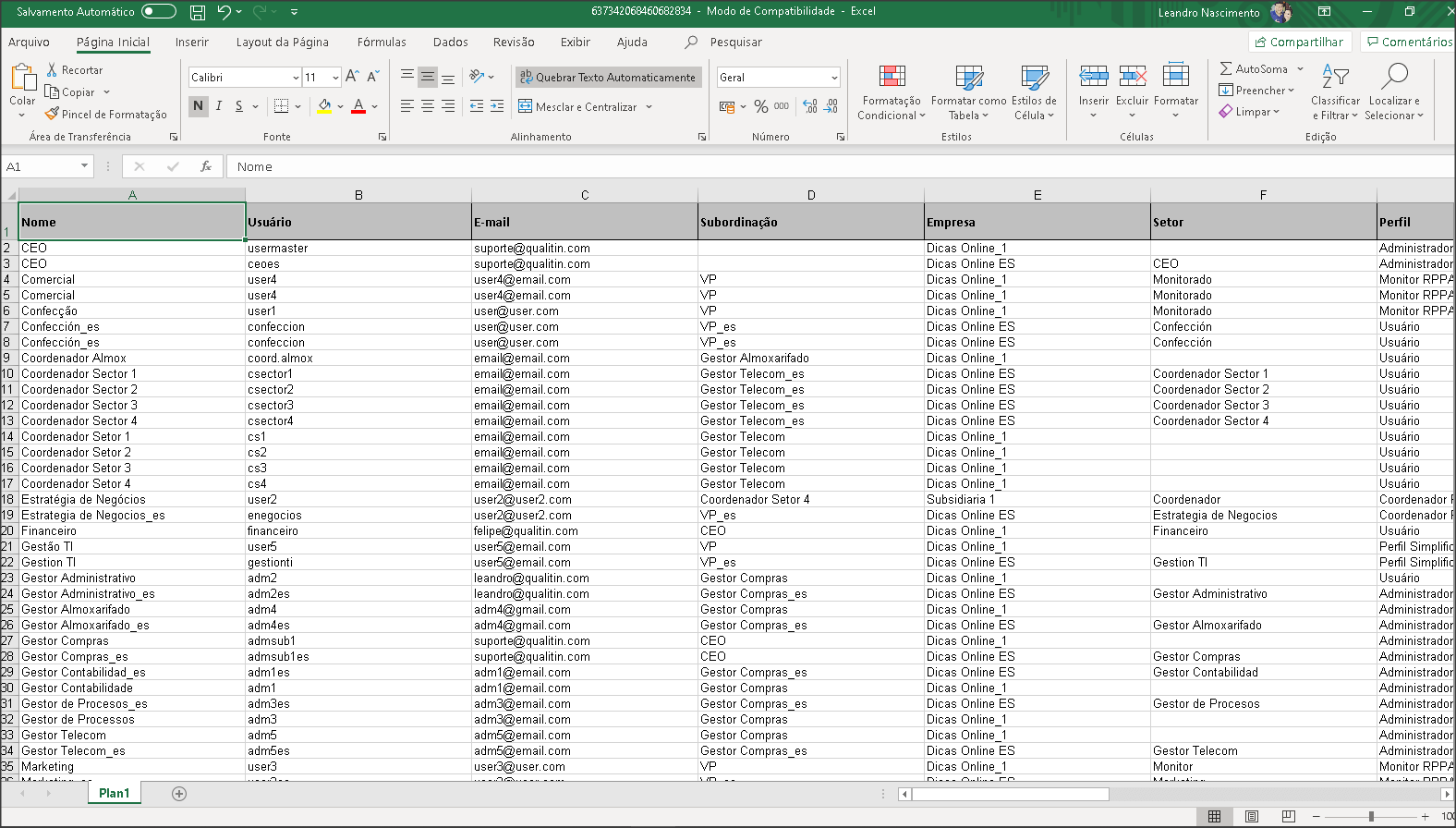
Task: Open the font name dropdown Calibri
Action: coord(296,78)
